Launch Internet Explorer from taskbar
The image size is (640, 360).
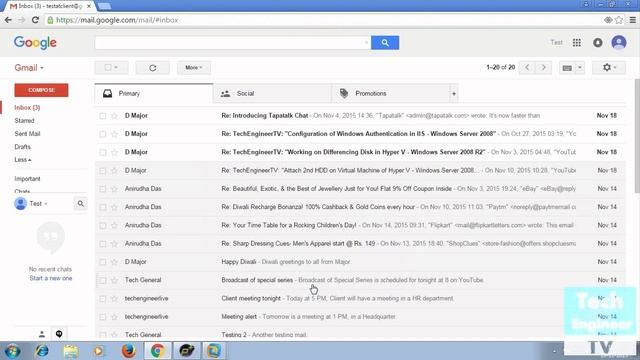(x=42, y=351)
